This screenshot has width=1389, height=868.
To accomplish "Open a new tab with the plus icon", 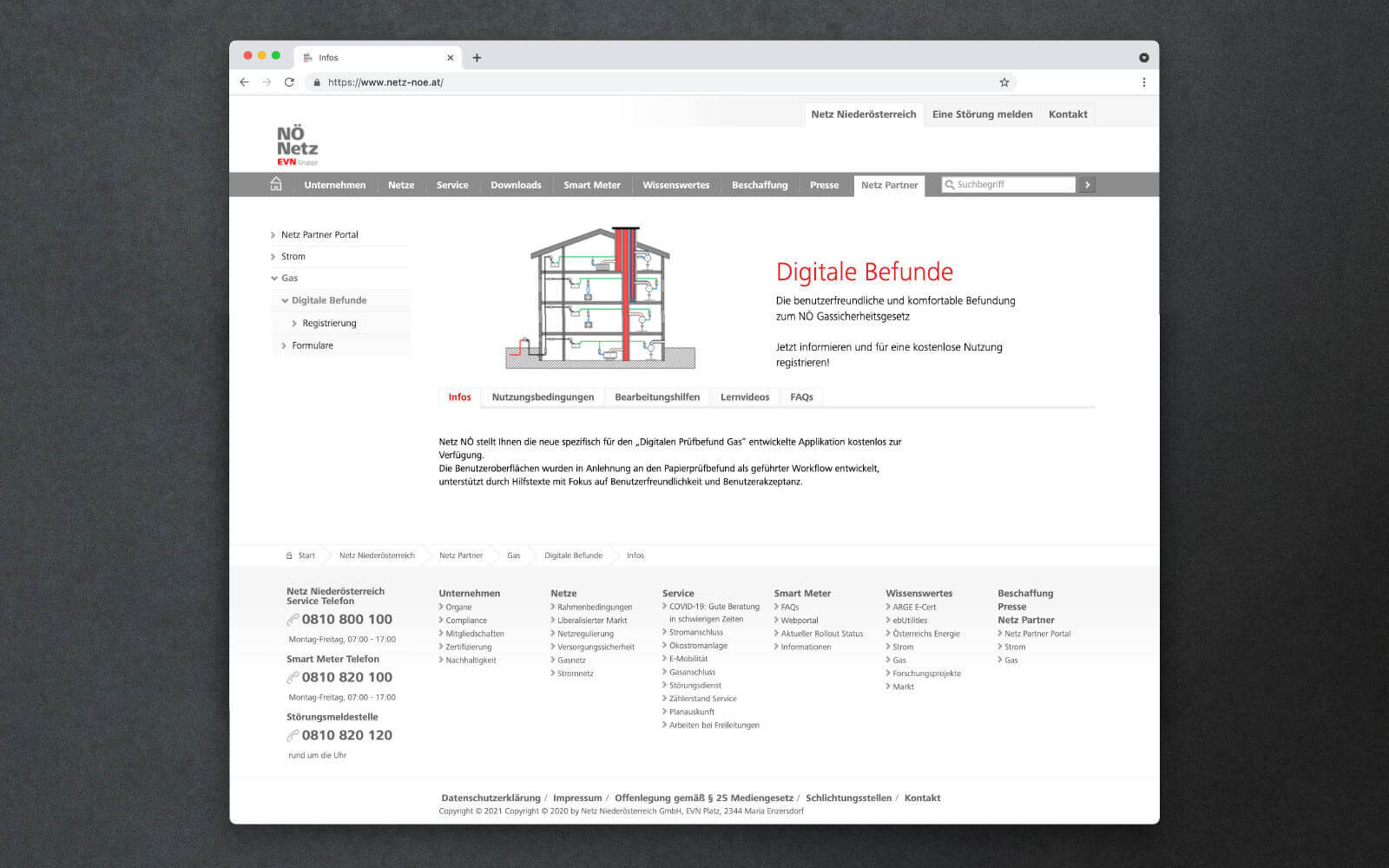I will (477, 58).
